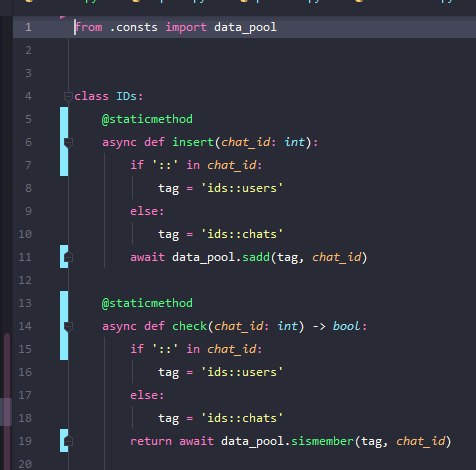The height and width of the screenshot is (470, 476).
Task: Click line number 10 in the gutter
Action: pos(25,234)
